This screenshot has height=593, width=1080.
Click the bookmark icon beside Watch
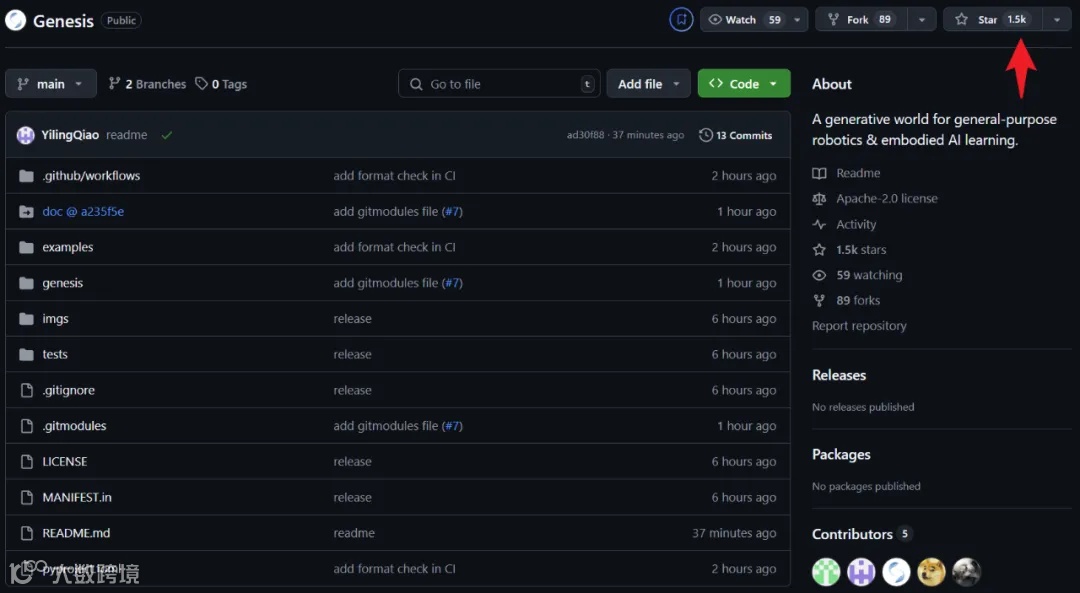681,19
